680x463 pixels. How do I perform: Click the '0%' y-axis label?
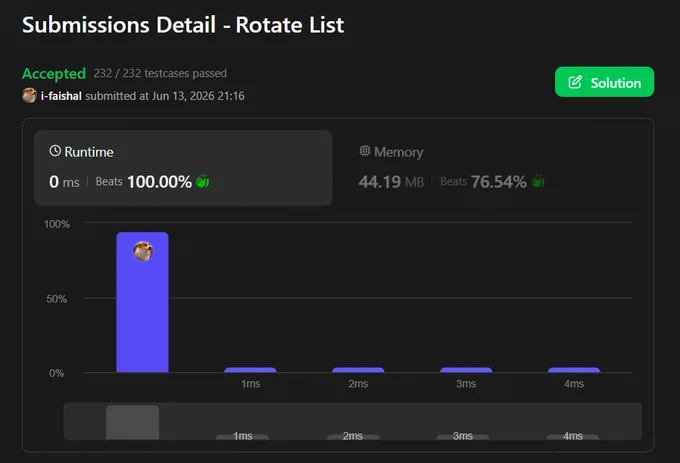(x=56, y=373)
